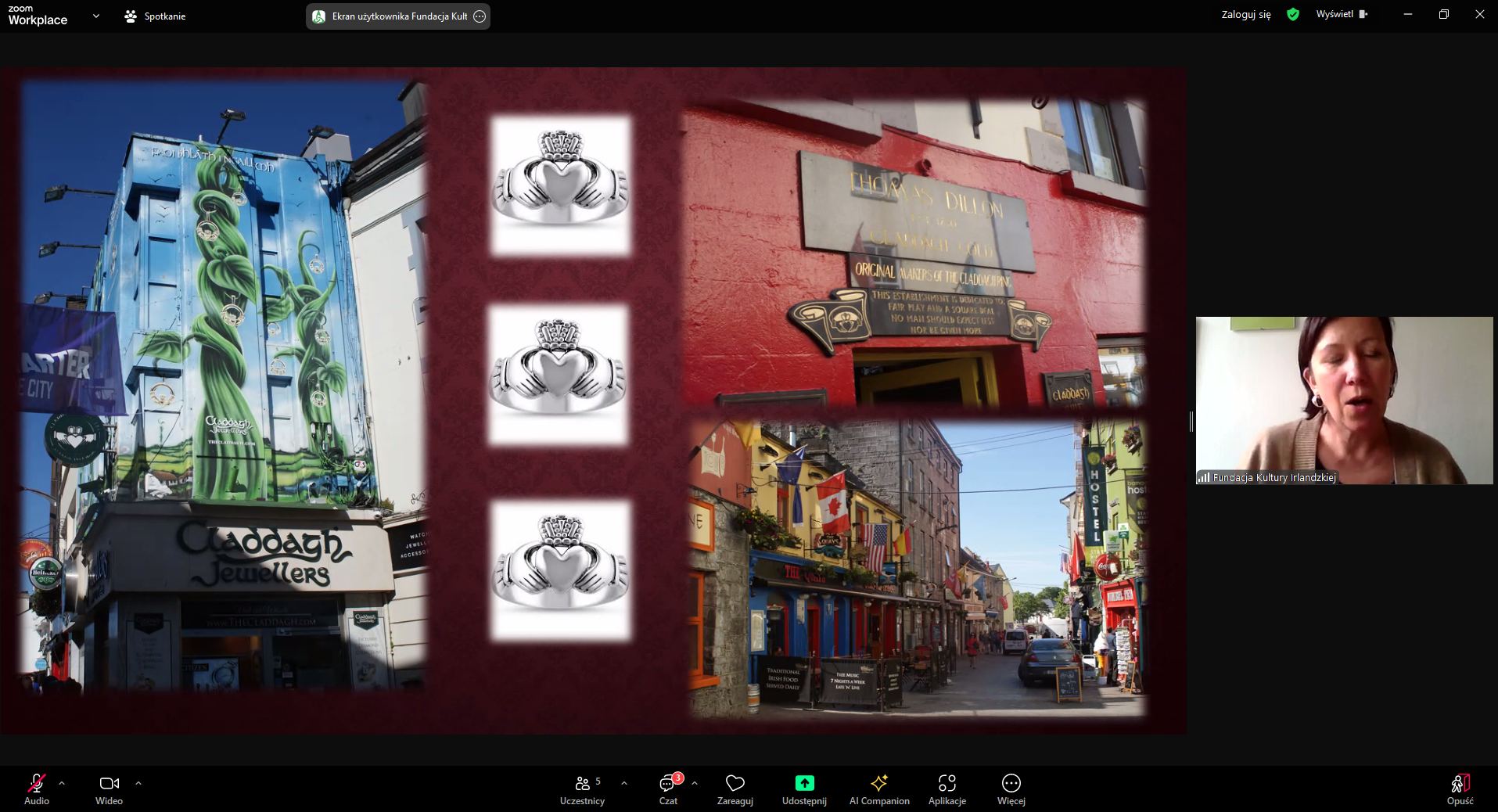The image size is (1498, 812).
Task: Expand the arrow beside Uczestnicy
Action: [x=624, y=783]
